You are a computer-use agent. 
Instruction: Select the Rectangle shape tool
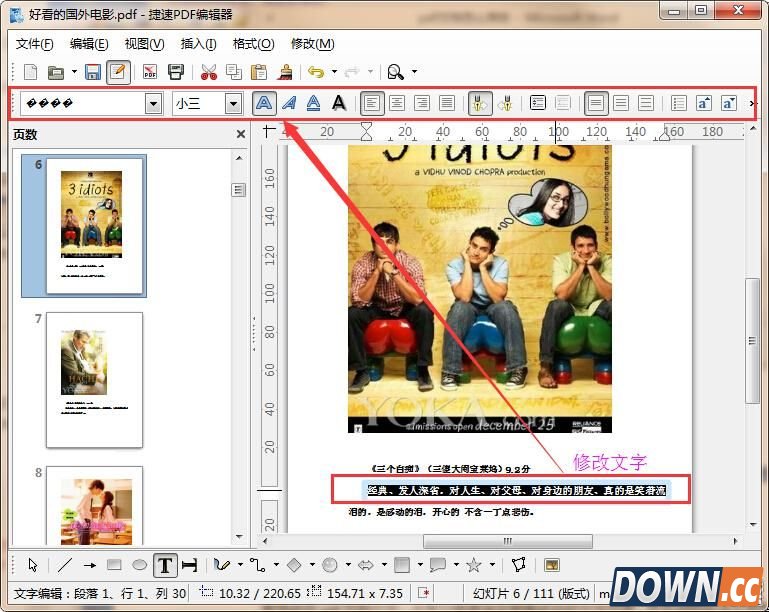pos(114,565)
